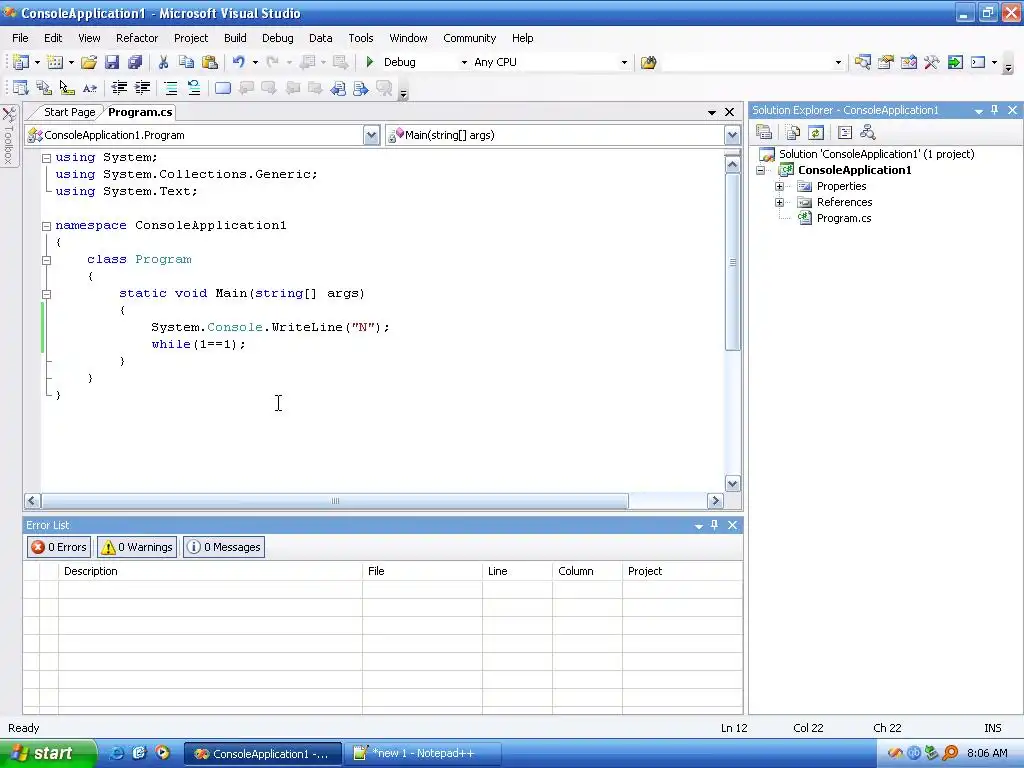
Task: Cut selection using the scissors icon
Action: pos(163,62)
